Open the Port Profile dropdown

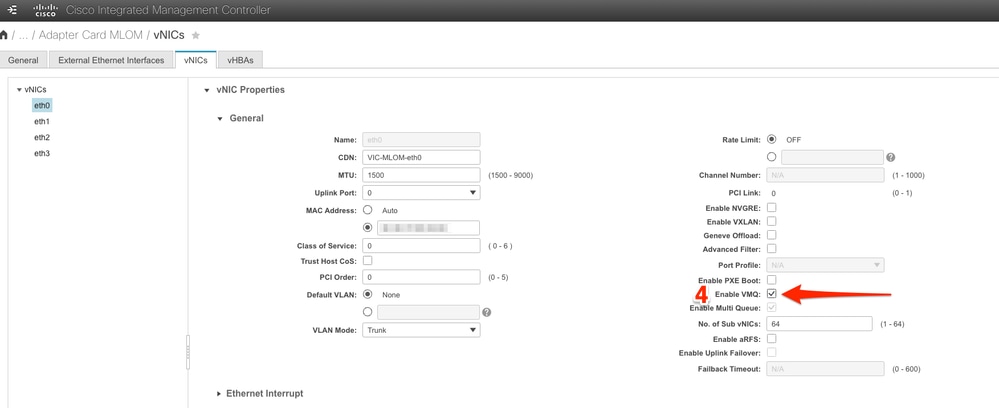point(825,265)
